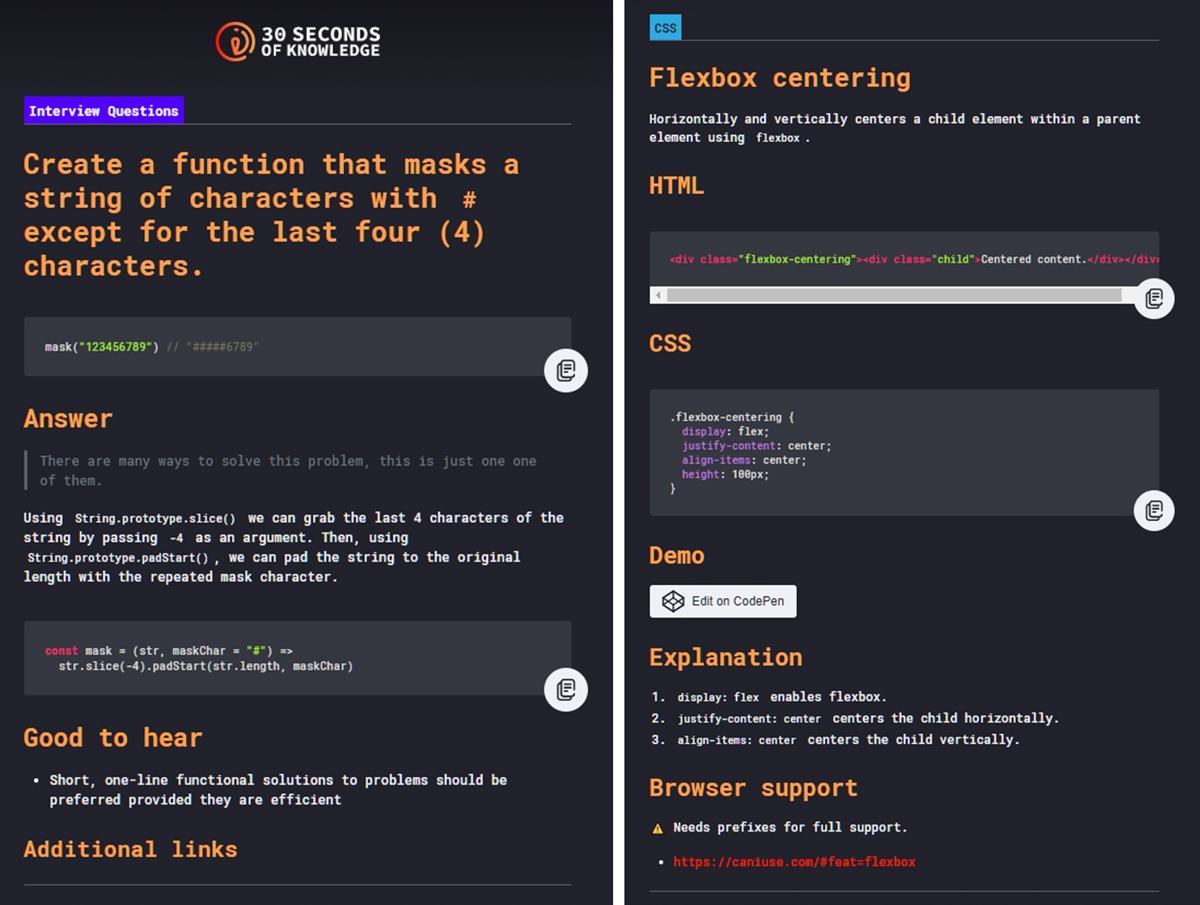Image resolution: width=1200 pixels, height=905 pixels.
Task: Click the HTML code horizontal scrollbar
Action: coord(894,295)
